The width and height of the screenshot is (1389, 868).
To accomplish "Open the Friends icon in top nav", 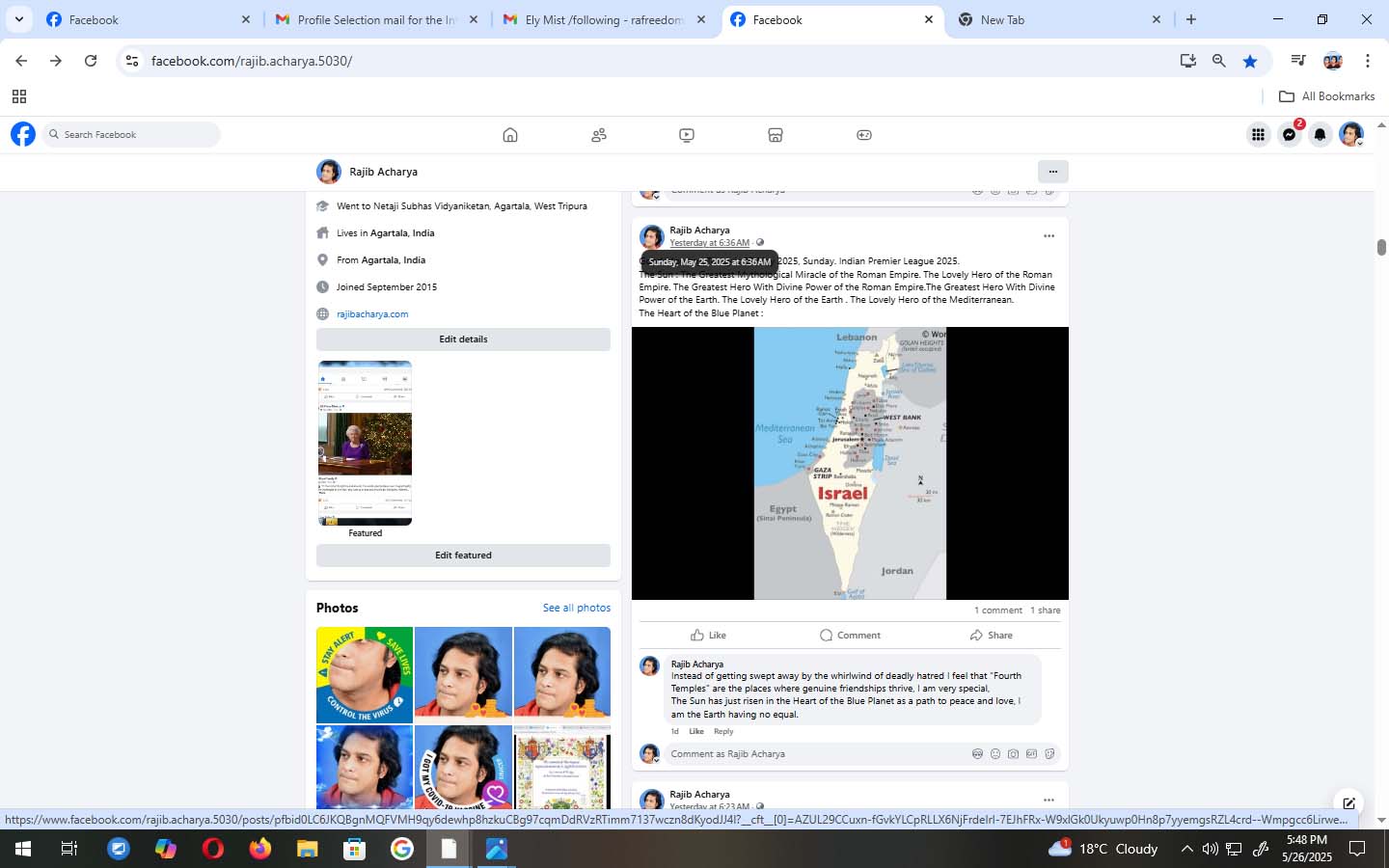I will point(599,135).
